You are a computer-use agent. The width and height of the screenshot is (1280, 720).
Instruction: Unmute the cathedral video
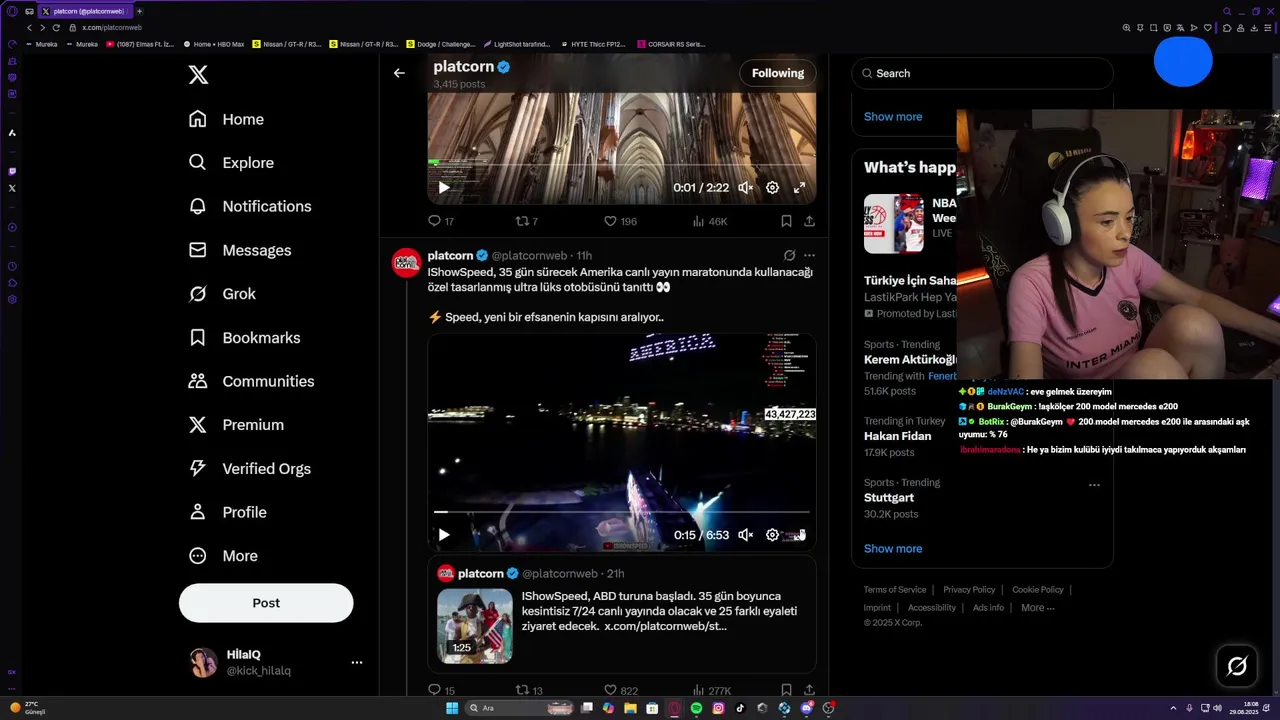[745, 188]
